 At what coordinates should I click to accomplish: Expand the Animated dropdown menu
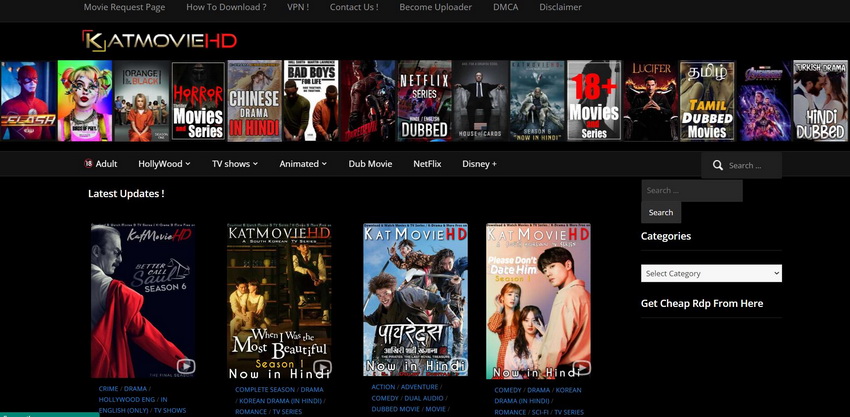[303, 164]
